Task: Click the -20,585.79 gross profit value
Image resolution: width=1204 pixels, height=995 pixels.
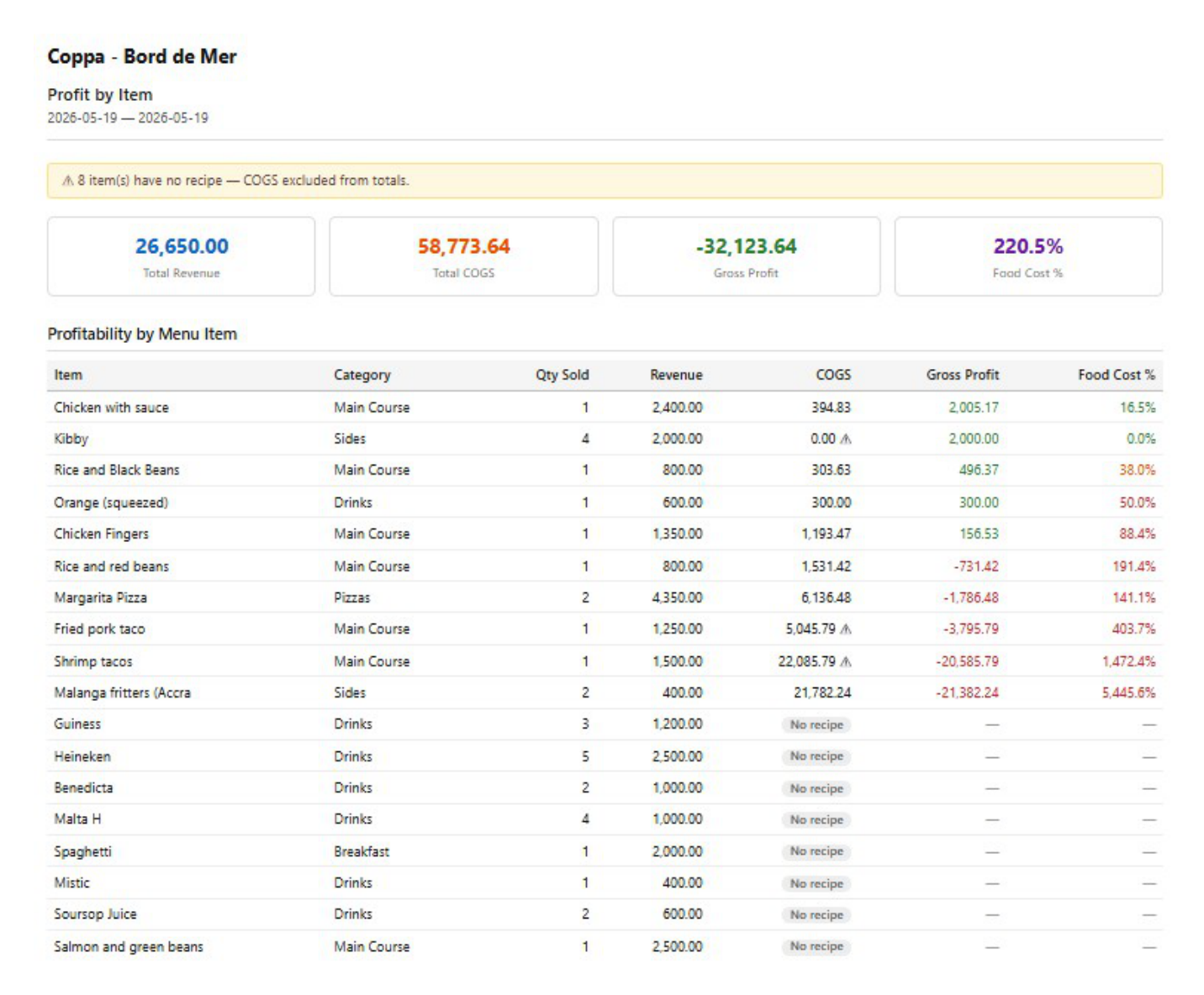Action: tap(967, 661)
